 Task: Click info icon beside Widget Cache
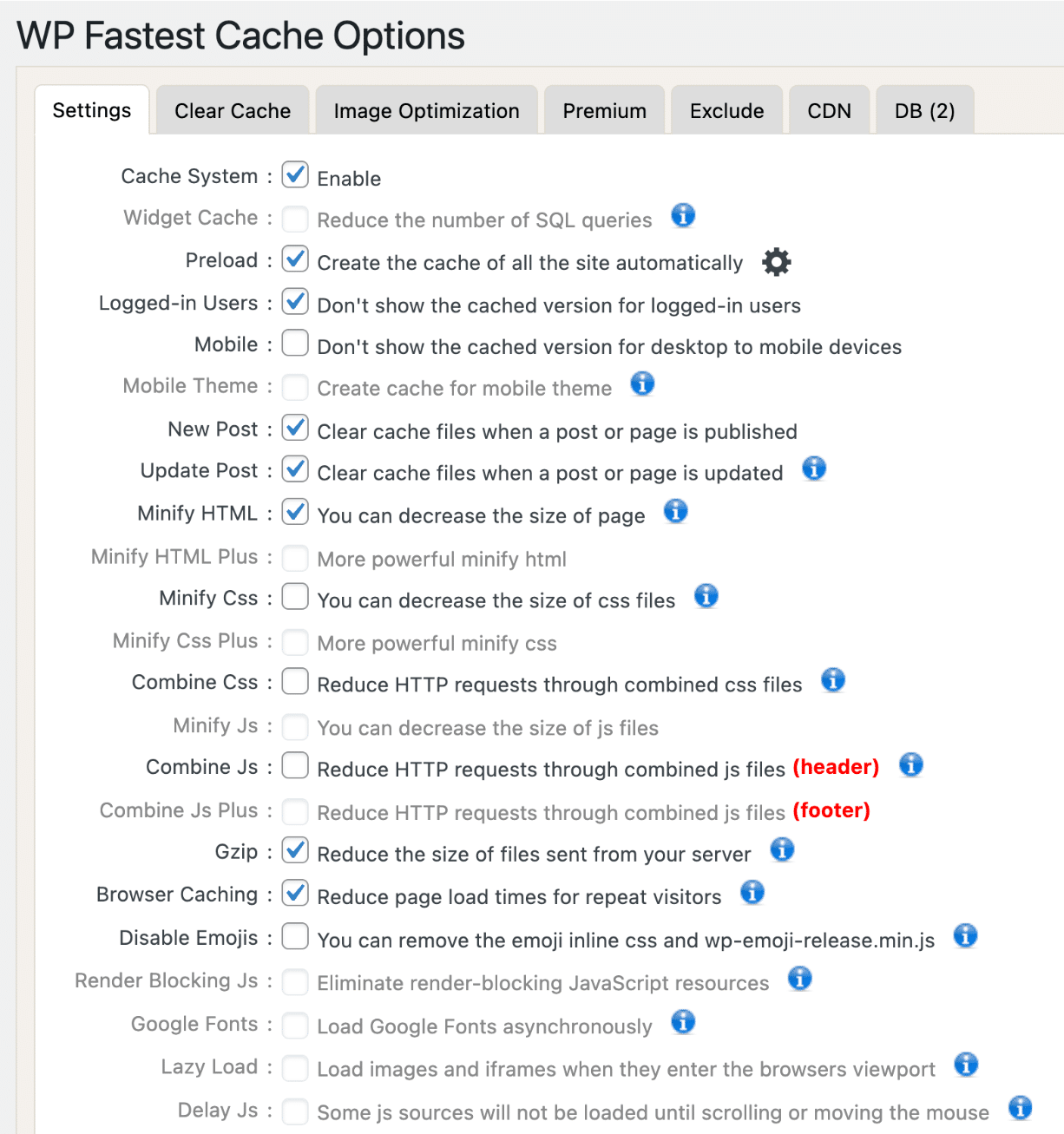tap(683, 215)
